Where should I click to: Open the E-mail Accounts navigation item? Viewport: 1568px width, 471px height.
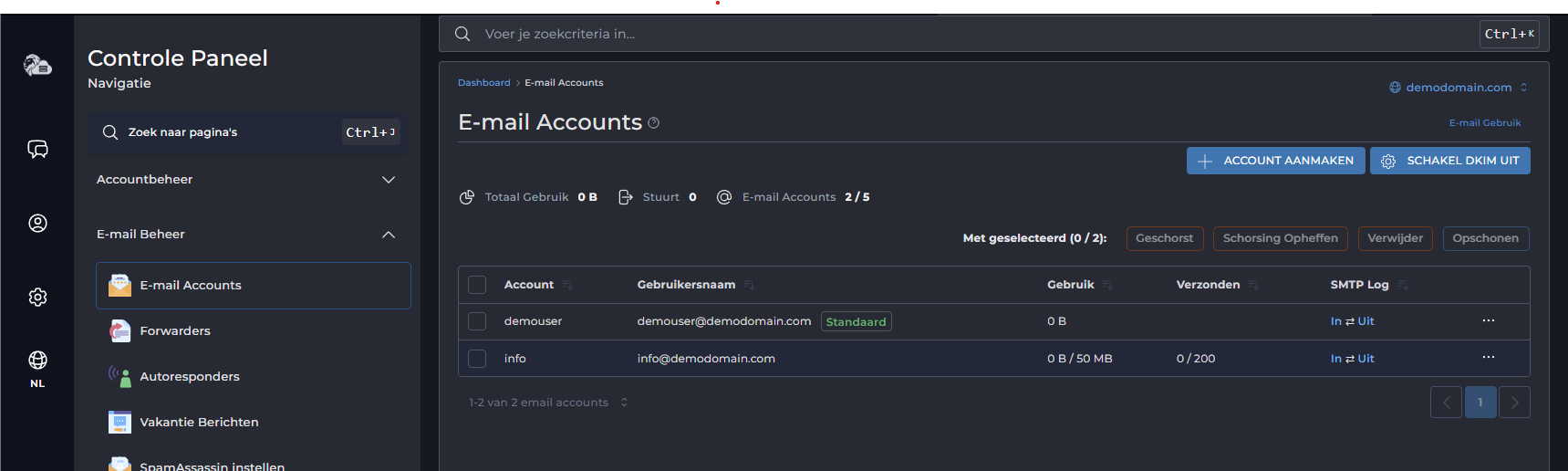click(254, 286)
